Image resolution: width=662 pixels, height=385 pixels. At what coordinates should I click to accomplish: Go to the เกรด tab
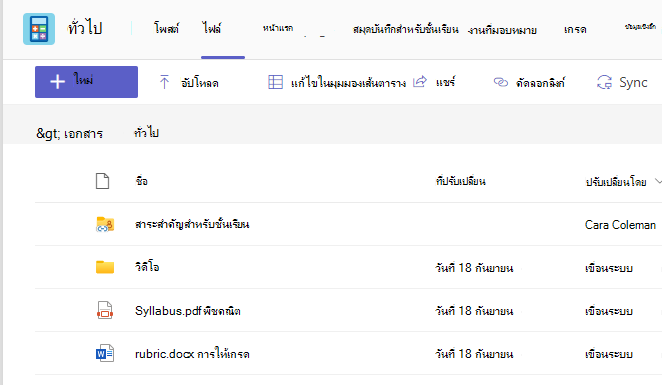(575, 30)
